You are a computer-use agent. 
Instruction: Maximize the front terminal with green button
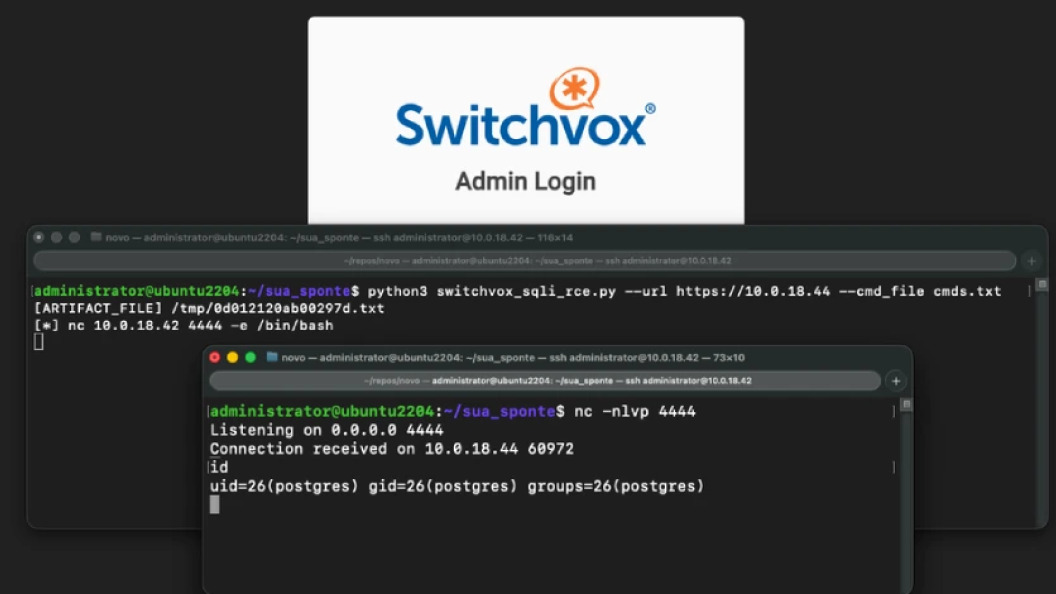point(251,358)
